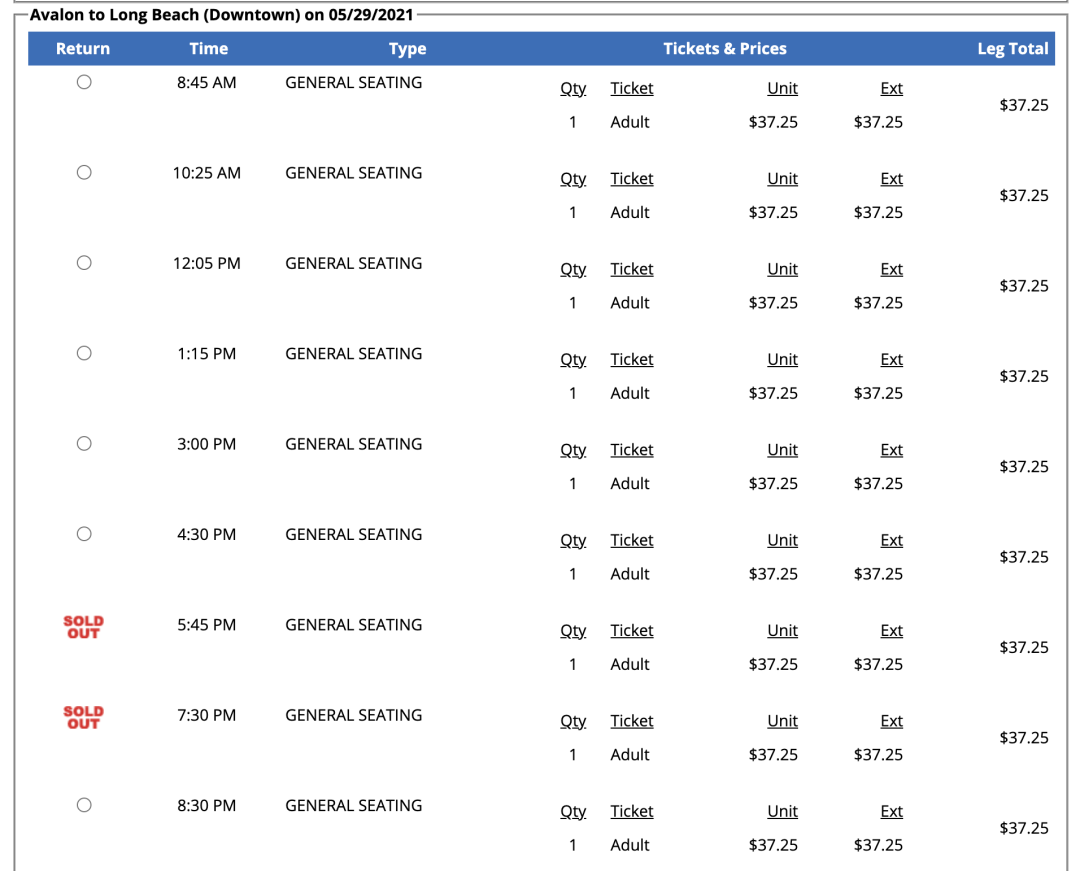Viewport: 1080px width, 871px height.
Task: Click the Ext price $37.25 for 7:30 PM
Action: coord(878,755)
